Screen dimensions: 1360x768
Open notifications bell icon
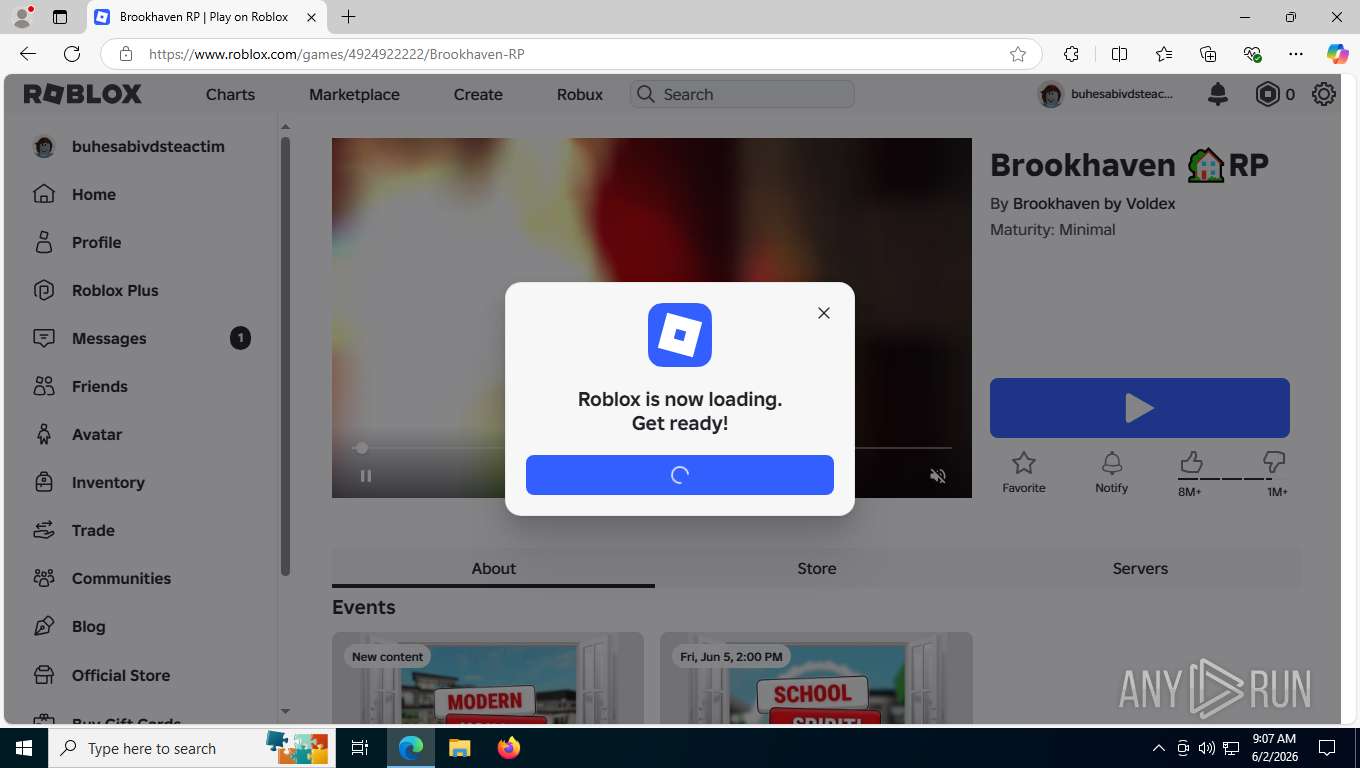pyautogui.click(x=1218, y=94)
